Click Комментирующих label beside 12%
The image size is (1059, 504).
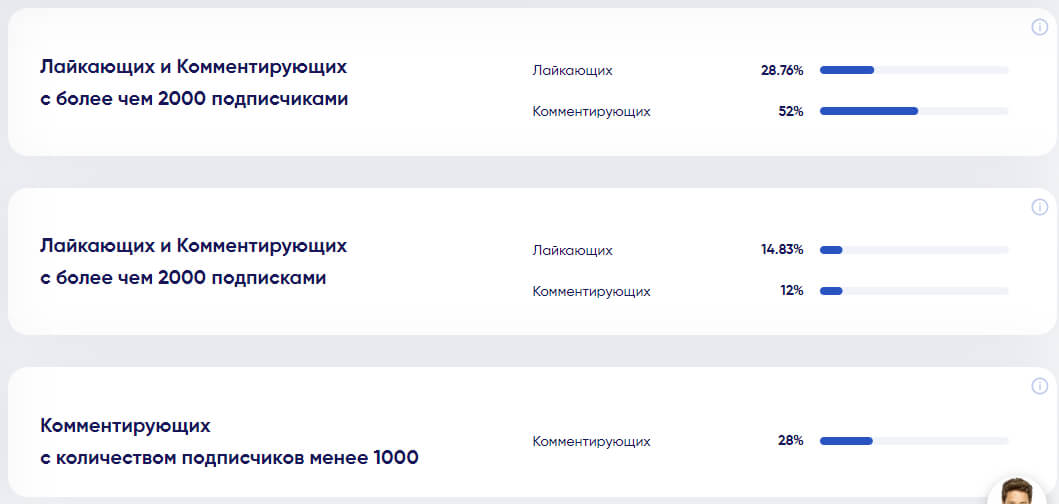[591, 291]
